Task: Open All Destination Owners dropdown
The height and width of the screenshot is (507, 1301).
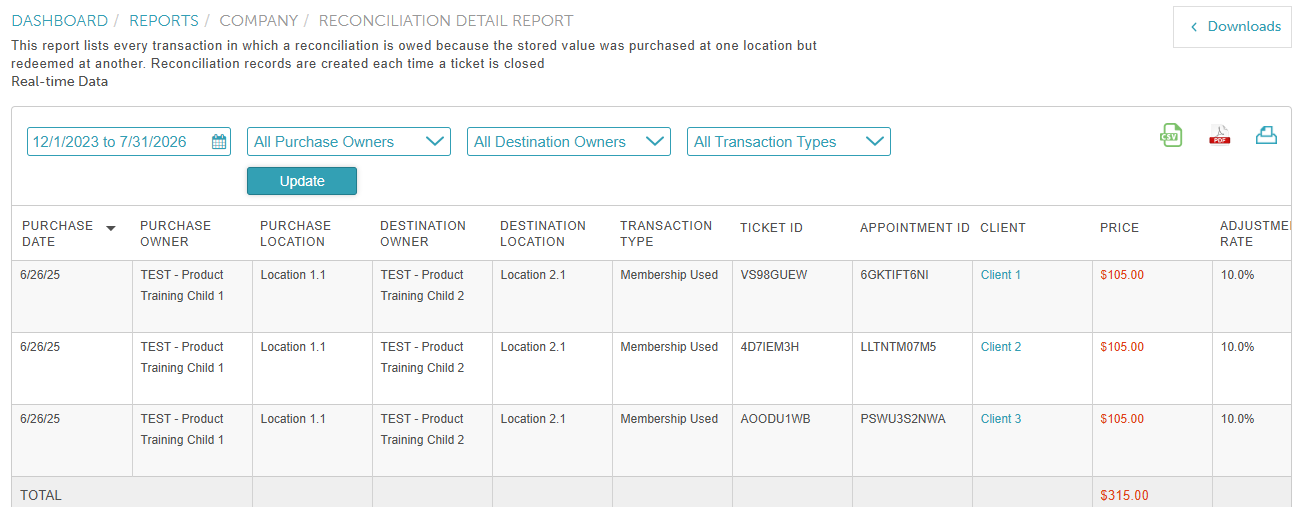Action: [x=569, y=142]
